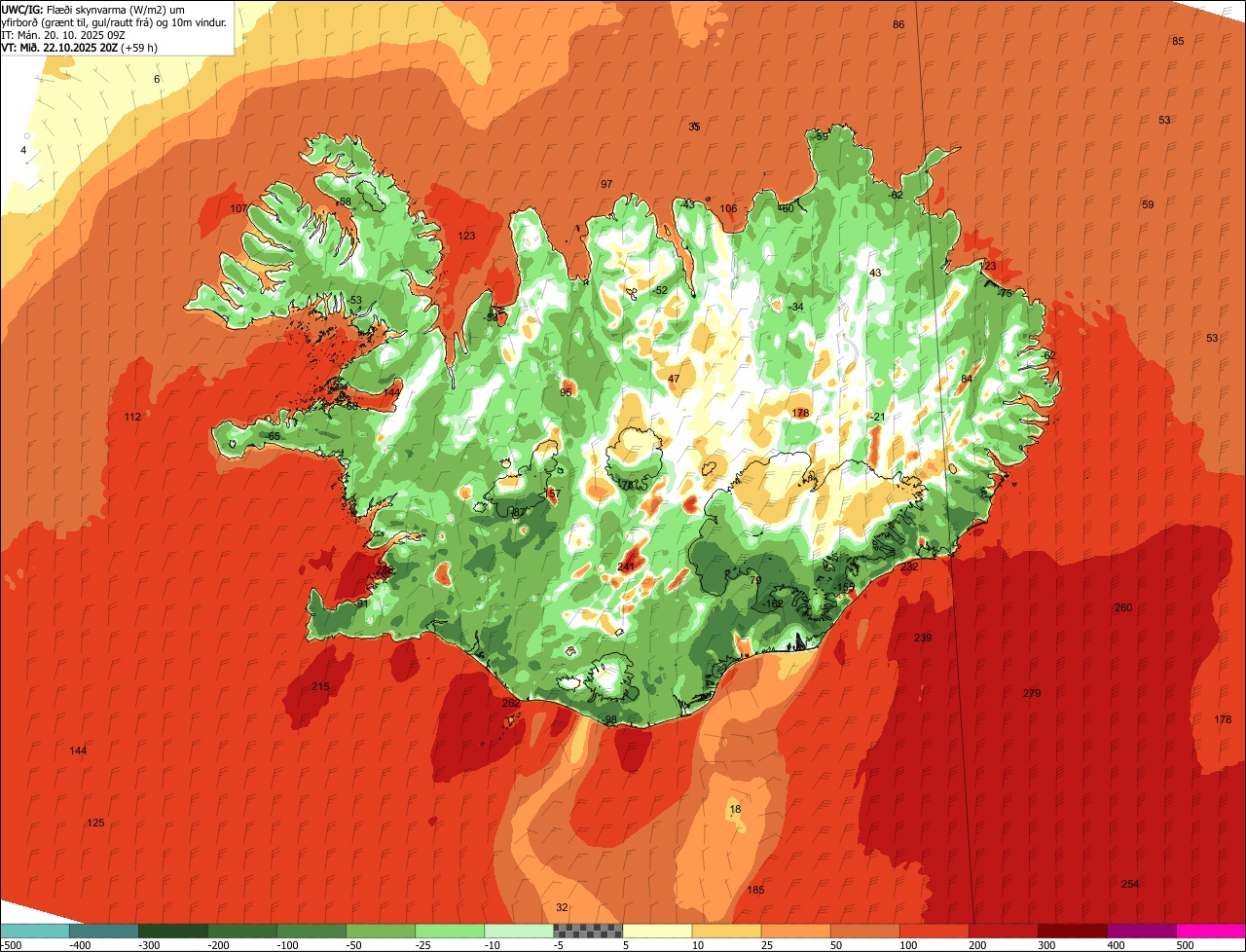The width and height of the screenshot is (1246, 952).
Task: Click the map value 215
Action: (320, 687)
